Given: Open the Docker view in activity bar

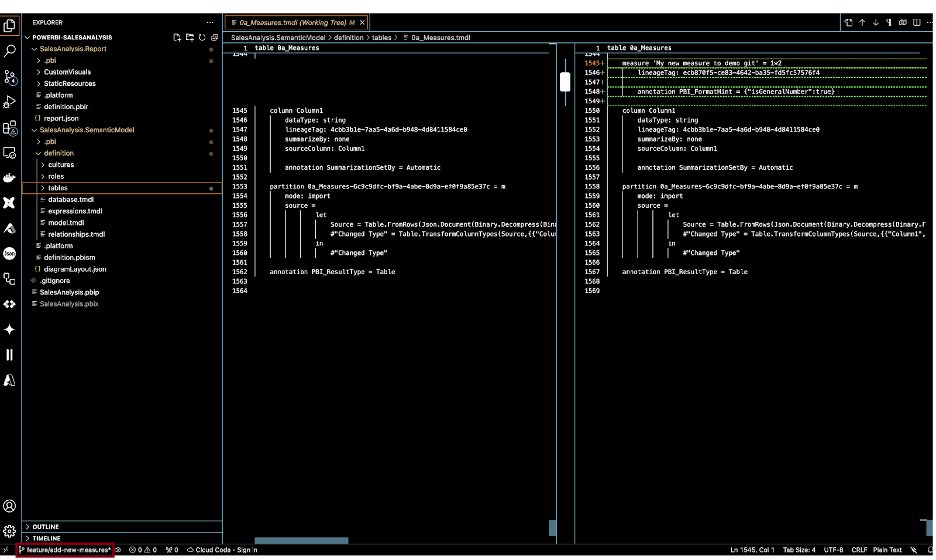Looking at the screenshot, I should coord(10,179).
